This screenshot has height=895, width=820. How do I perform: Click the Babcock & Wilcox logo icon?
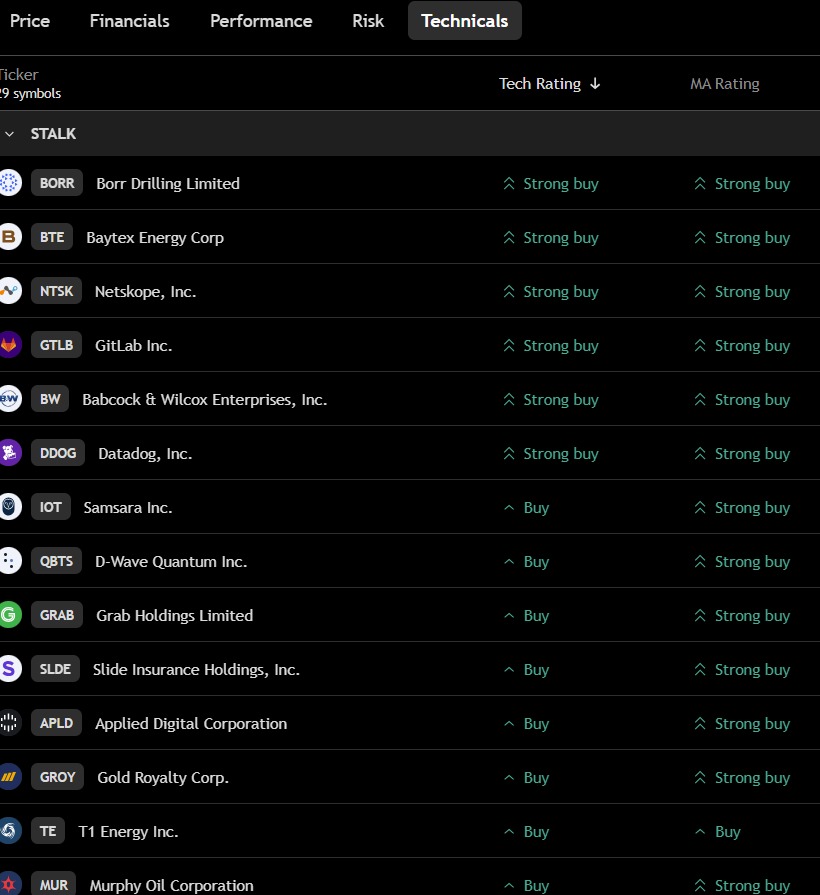click(9, 398)
